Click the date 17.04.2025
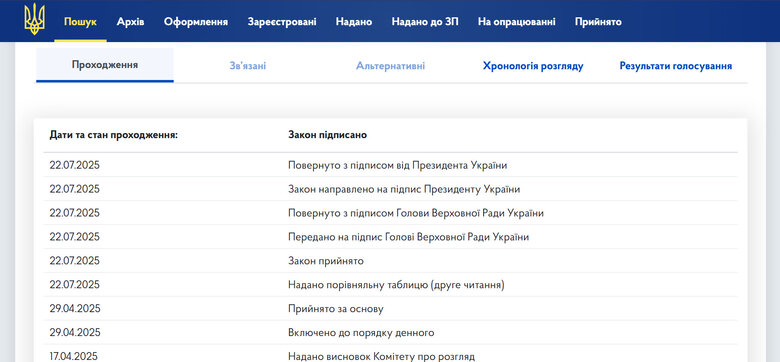Screen dimensions: 780x362 click(74, 356)
